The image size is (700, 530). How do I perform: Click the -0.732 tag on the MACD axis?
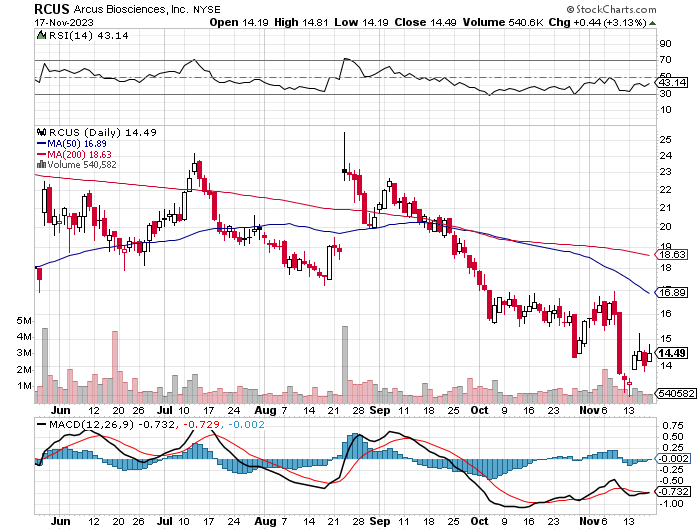pos(675,491)
